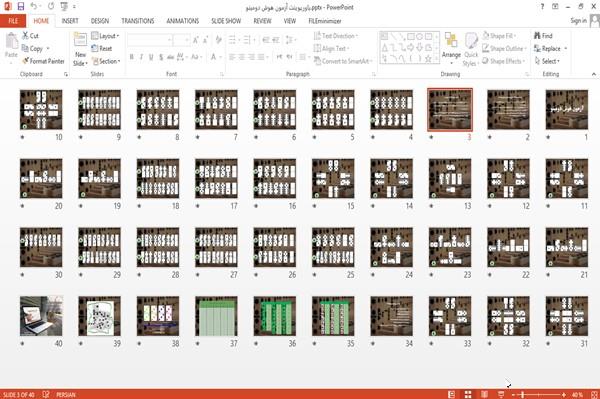Click Convert to SmartArt
This screenshot has width=600, height=399.
tap(343, 61)
